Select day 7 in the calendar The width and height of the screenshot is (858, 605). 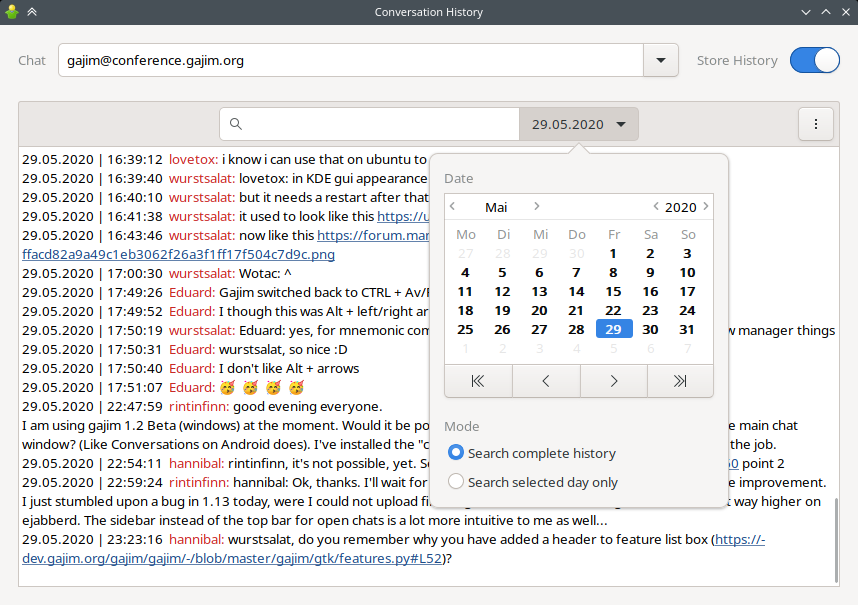576,272
